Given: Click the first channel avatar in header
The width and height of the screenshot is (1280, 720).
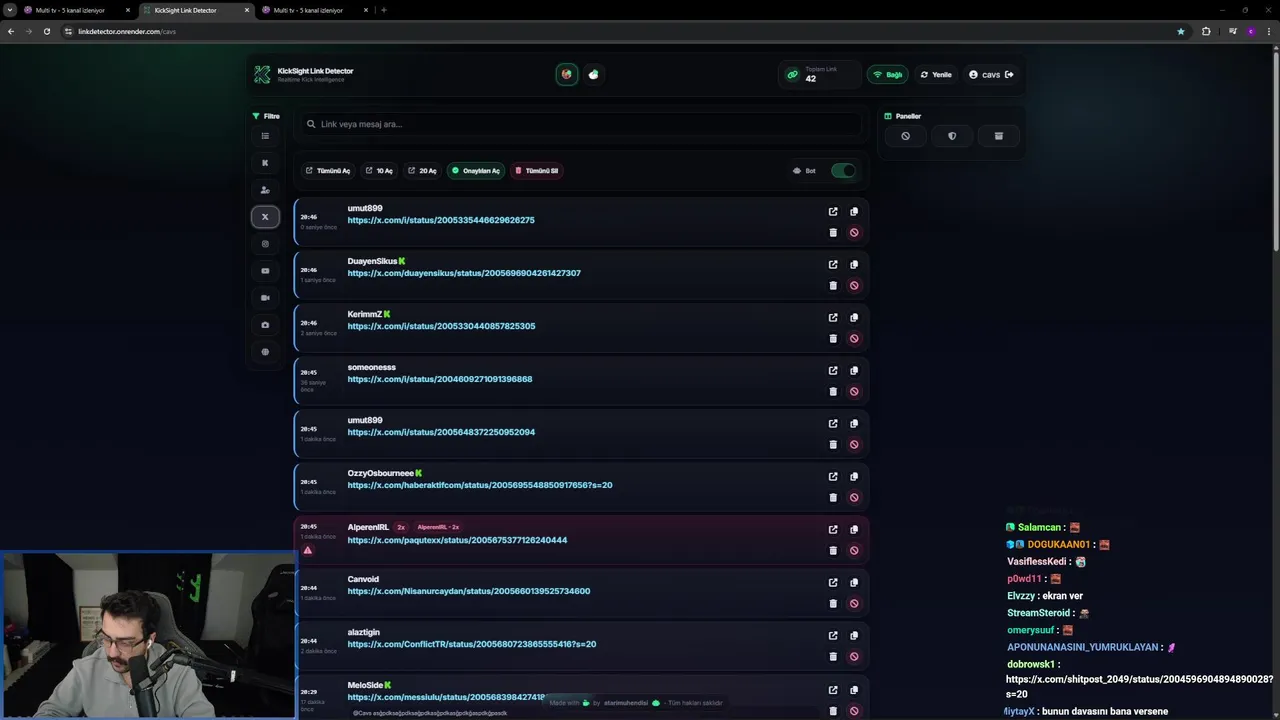Looking at the screenshot, I should point(567,74).
